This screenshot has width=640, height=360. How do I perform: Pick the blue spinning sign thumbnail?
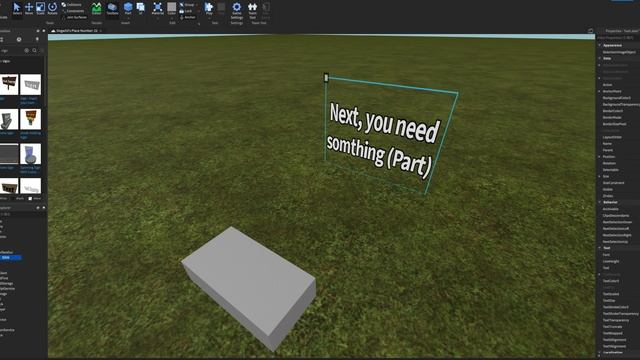tap(30, 154)
